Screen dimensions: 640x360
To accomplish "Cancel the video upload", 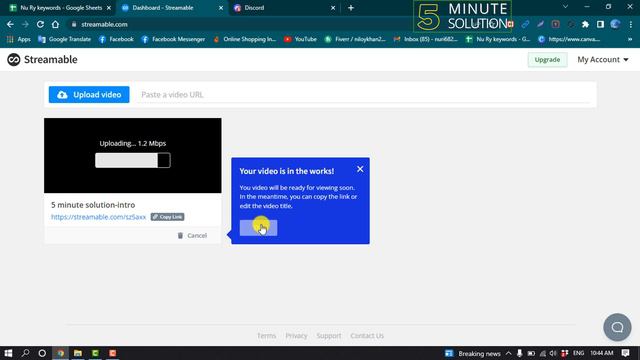I will (192, 236).
